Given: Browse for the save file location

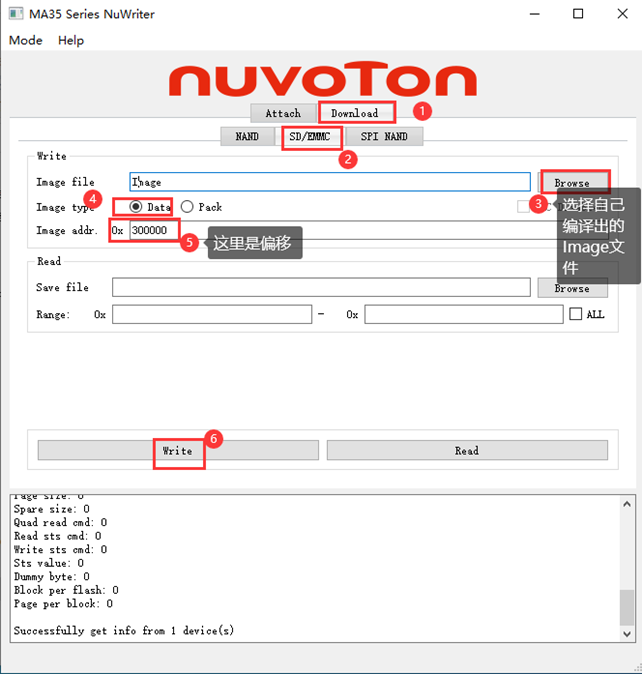Looking at the screenshot, I should tap(572, 288).
